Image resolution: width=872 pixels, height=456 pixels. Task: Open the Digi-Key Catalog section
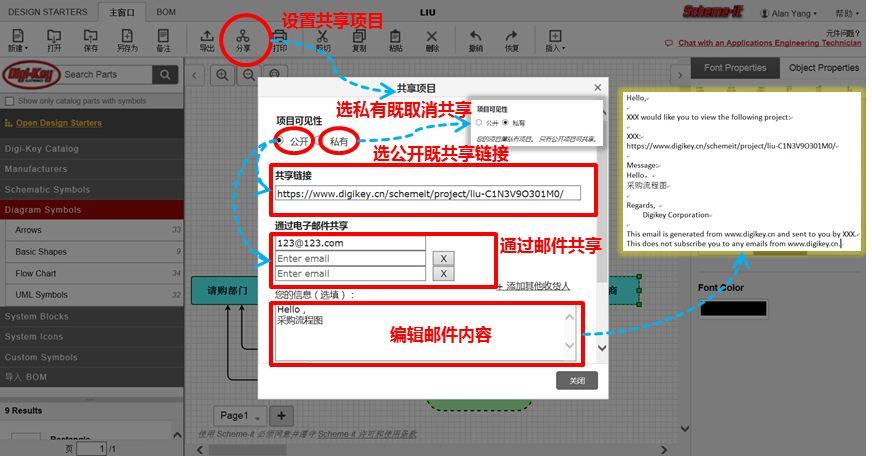pyautogui.click(x=92, y=148)
